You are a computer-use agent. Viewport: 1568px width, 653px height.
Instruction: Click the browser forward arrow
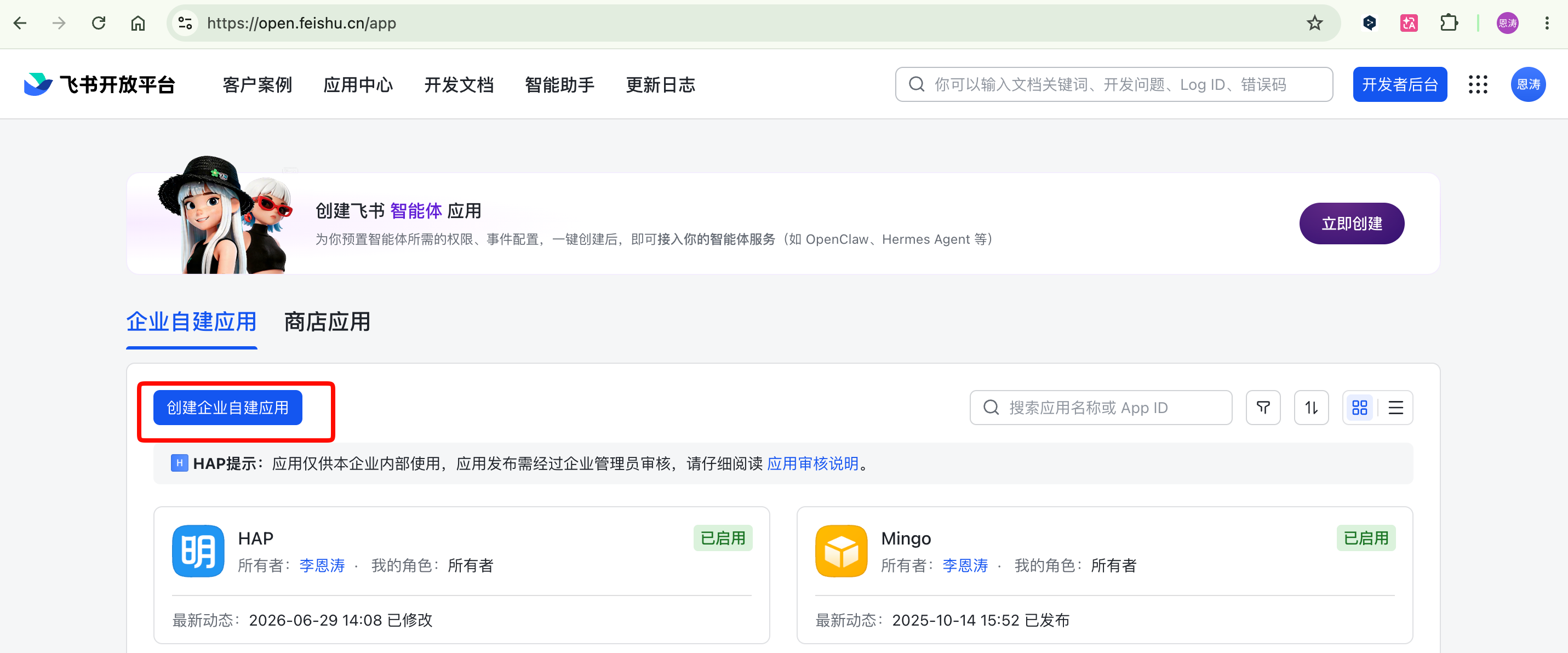[x=59, y=23]
